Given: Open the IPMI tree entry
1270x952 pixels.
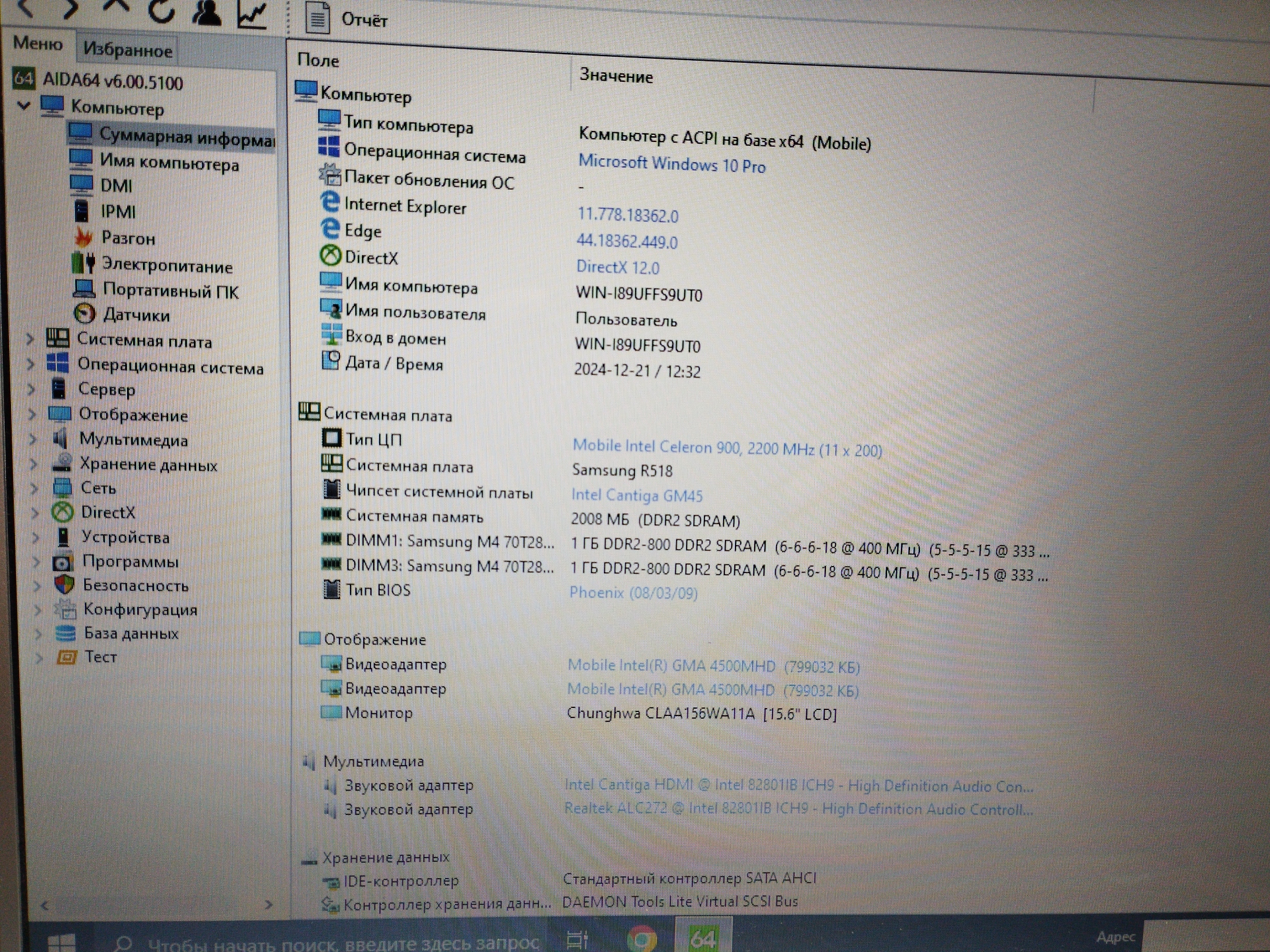Looking at the screenshot, I should tap(118, 212).
